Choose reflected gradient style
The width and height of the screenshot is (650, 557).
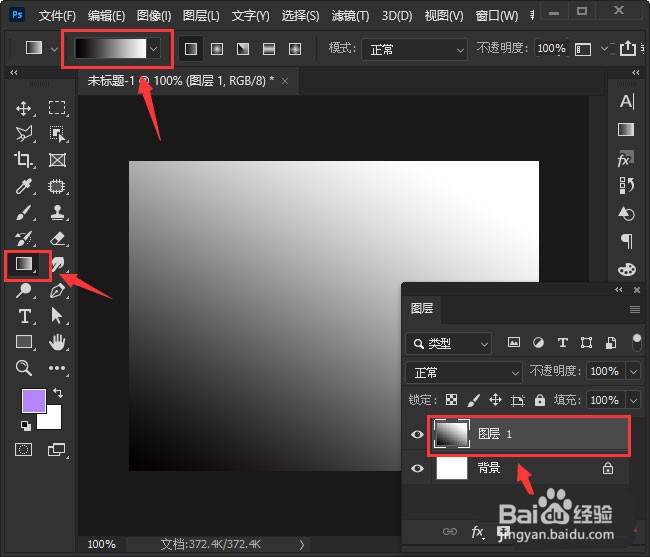point(269,49)
